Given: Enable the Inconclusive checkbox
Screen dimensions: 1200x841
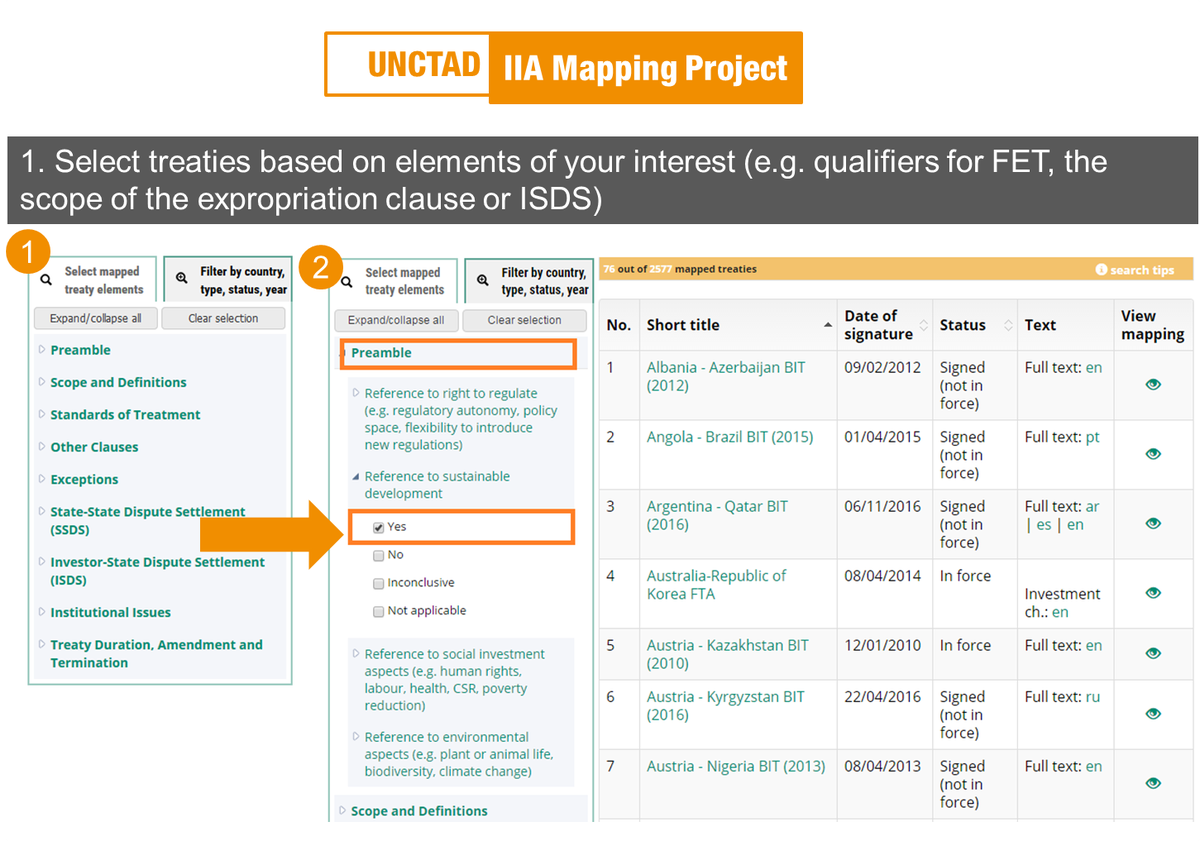Looking at the screenshot, I should pyautogui.click(x=378, y=583).
